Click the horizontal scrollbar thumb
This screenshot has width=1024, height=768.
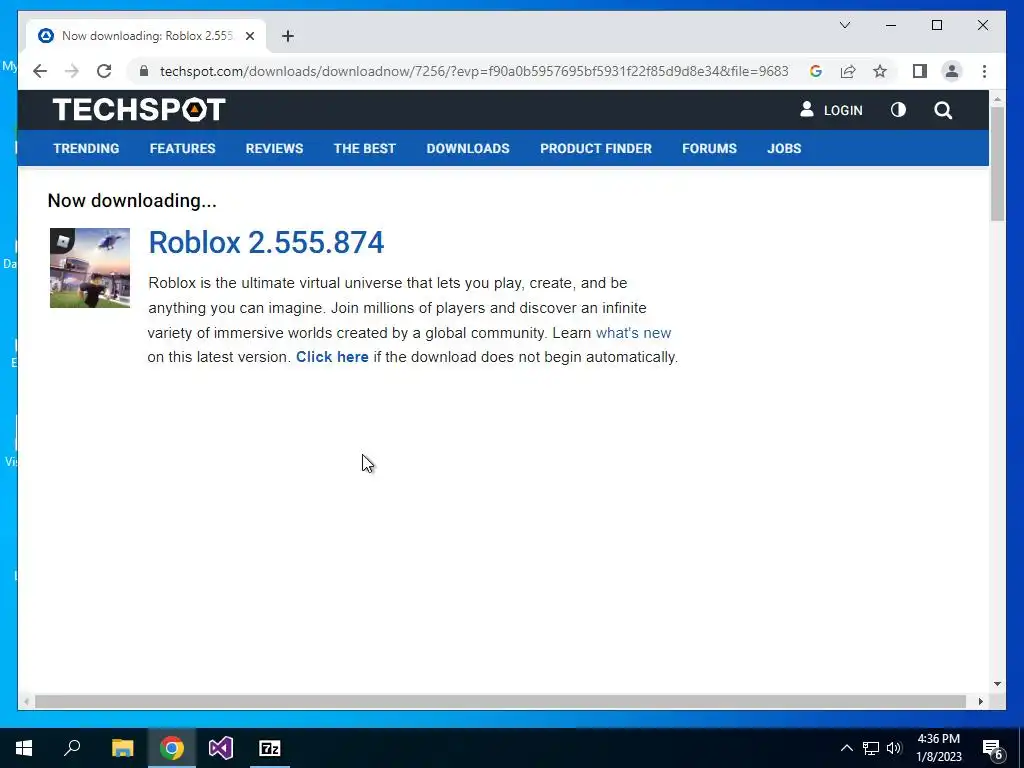coord(500,701)
